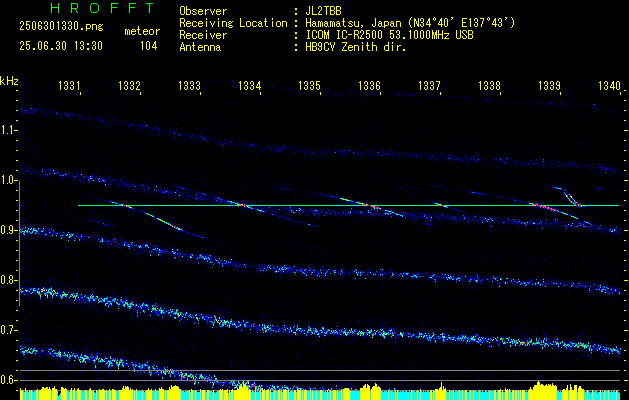
Task: Click the 0.6 frequency axis label
Action: (8, 380)
